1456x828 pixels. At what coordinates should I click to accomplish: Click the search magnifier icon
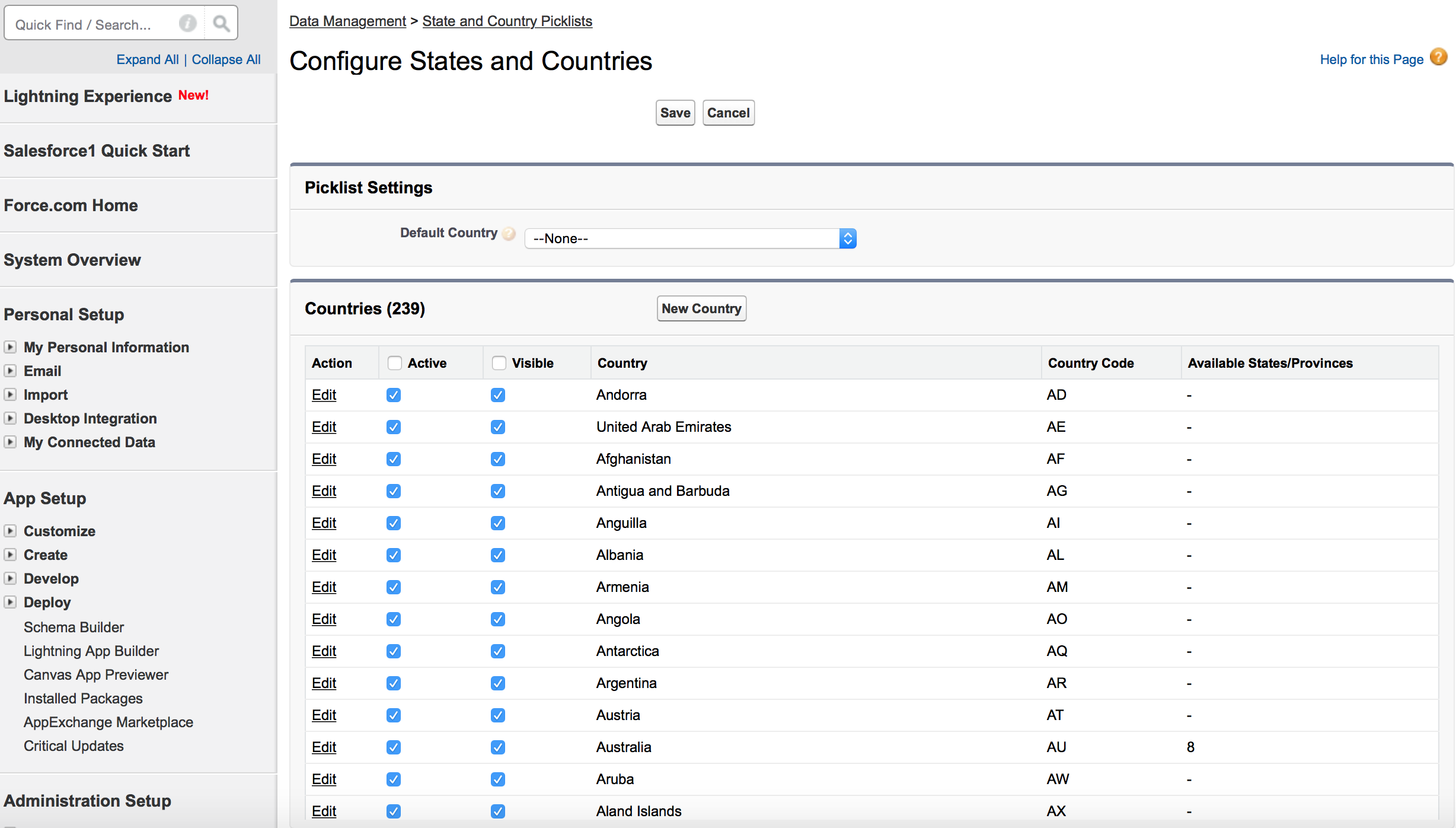pyautogui.click(x=221, y=24)
